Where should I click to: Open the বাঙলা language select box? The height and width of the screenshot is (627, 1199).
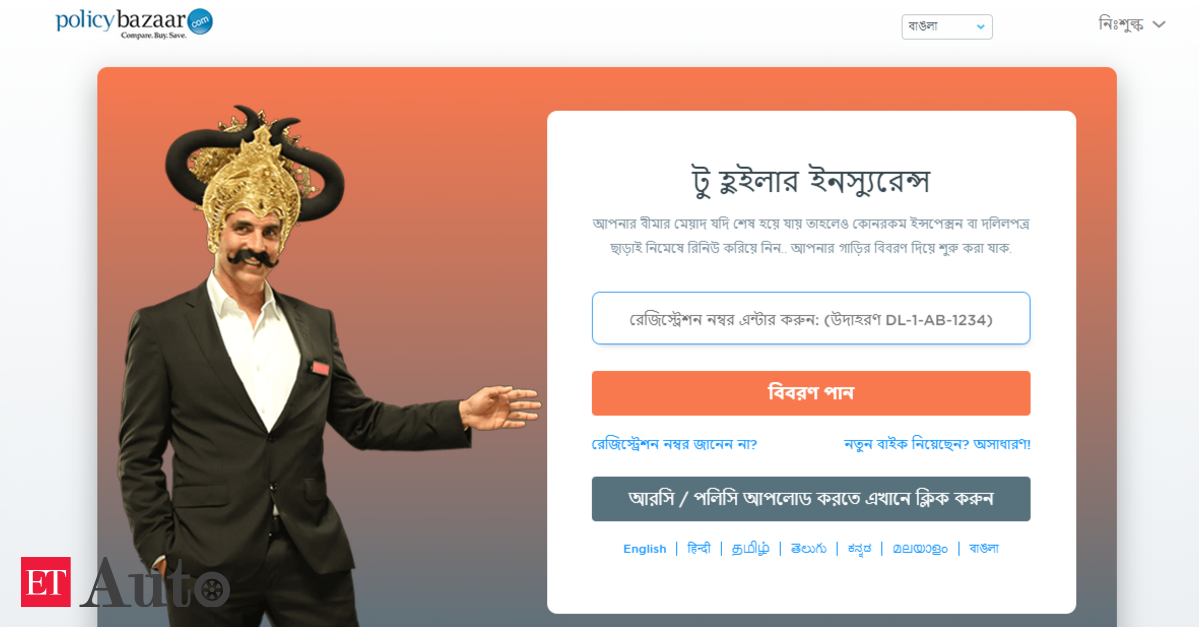click(947, 27)
